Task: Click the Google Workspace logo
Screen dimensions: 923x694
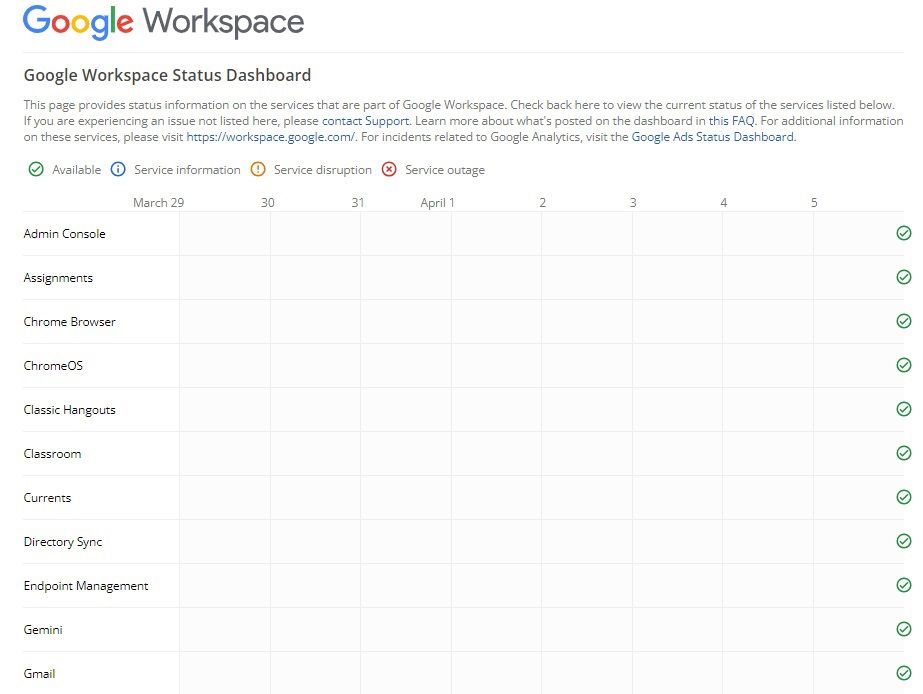Action: (x=163, y=21)
